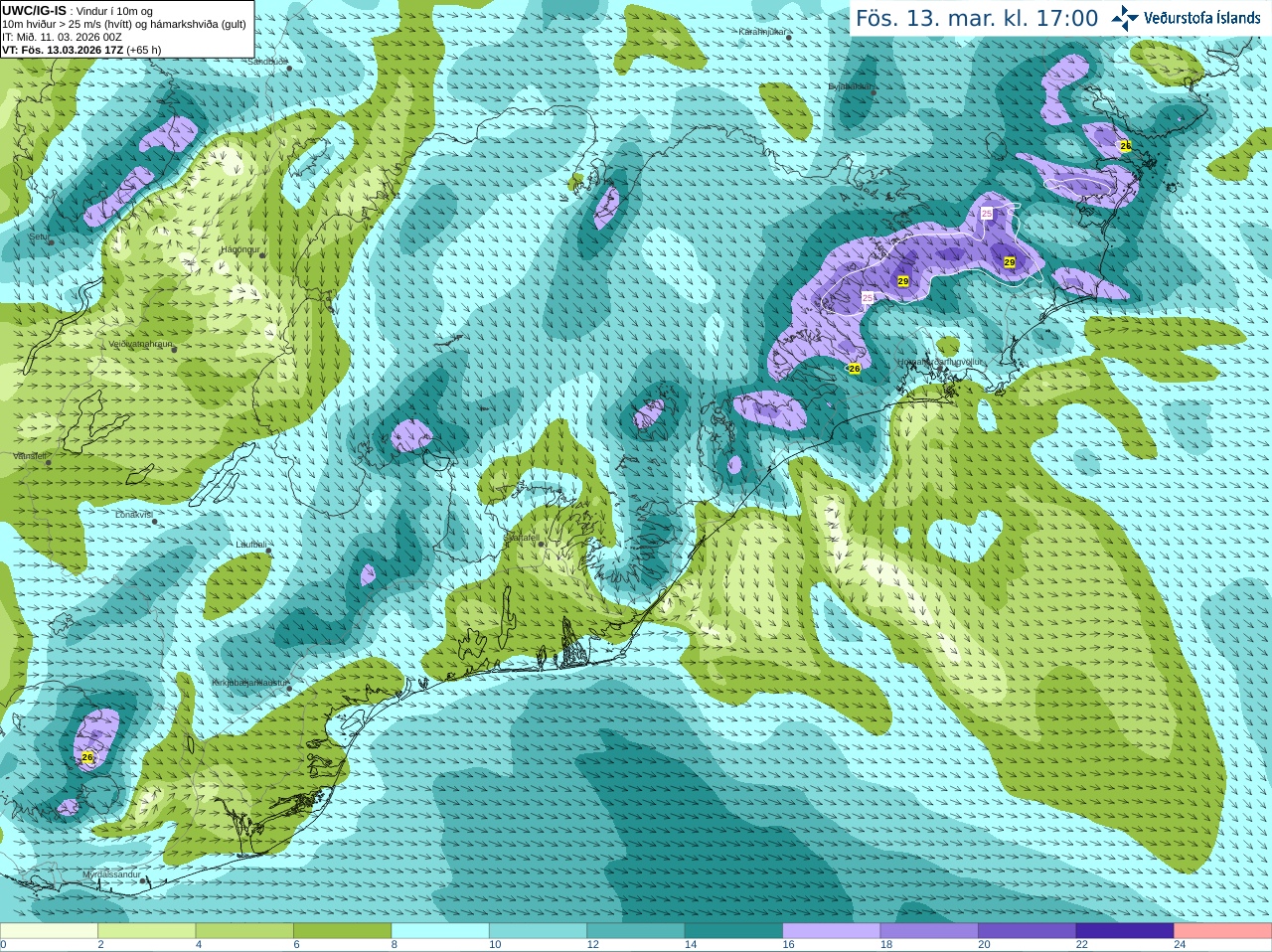Pick the 2–4 m/s light green legend swatch
The height and width of the screenshot is (952, 1272).
pyautogui.click(x=146, y=931)
